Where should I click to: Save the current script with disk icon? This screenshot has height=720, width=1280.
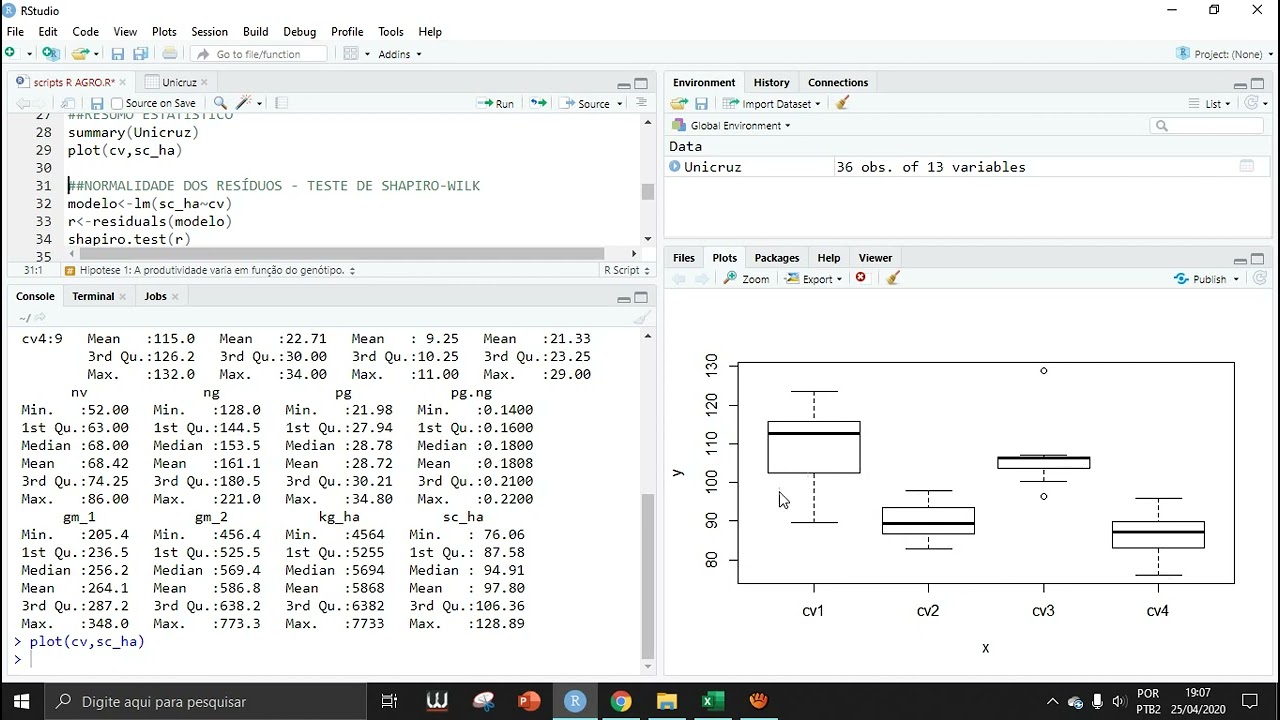tap(97, 103)
